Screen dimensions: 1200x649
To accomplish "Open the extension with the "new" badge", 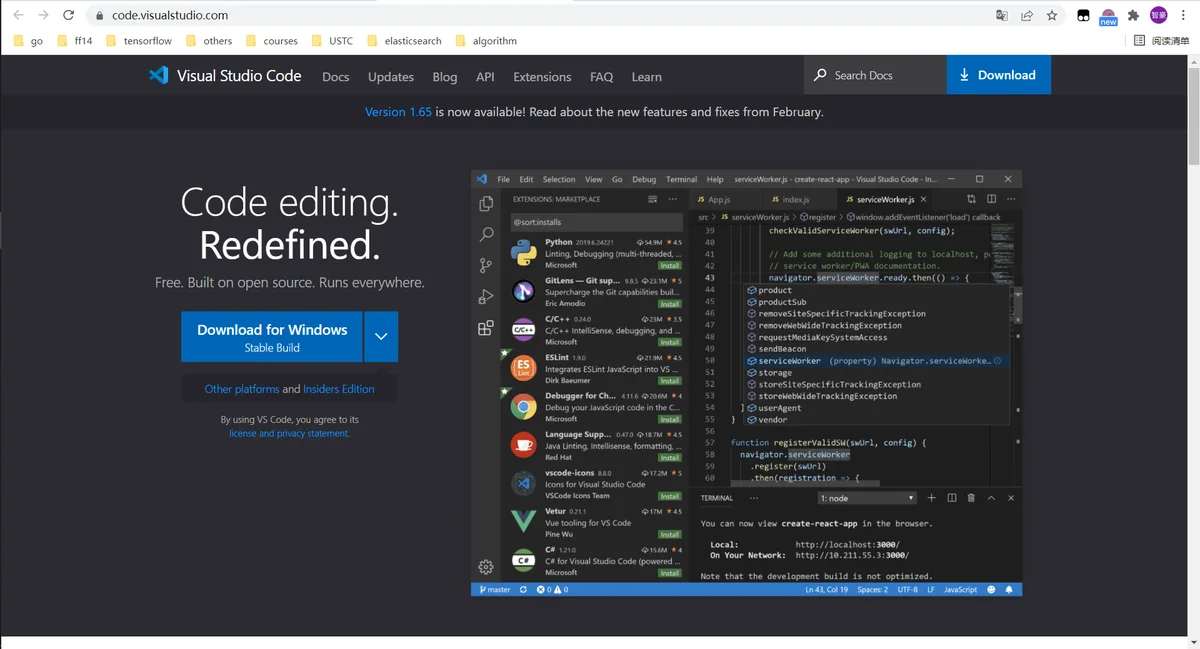I will pos(1108,17).
